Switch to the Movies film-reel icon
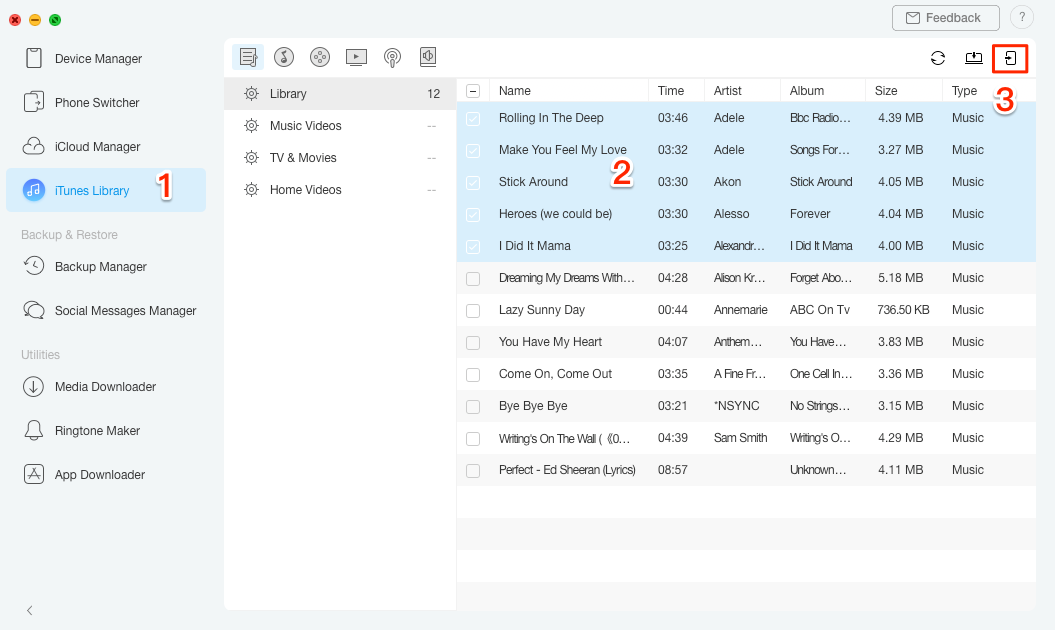The height and width of the screenshot is (630, 1055). (320, 57)
